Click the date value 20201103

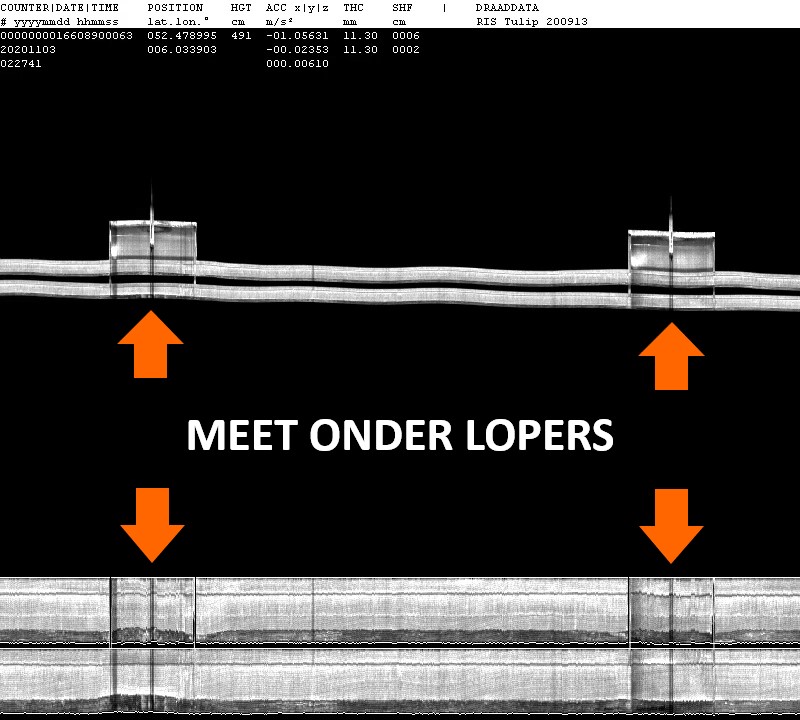click(x=28, y=49)
